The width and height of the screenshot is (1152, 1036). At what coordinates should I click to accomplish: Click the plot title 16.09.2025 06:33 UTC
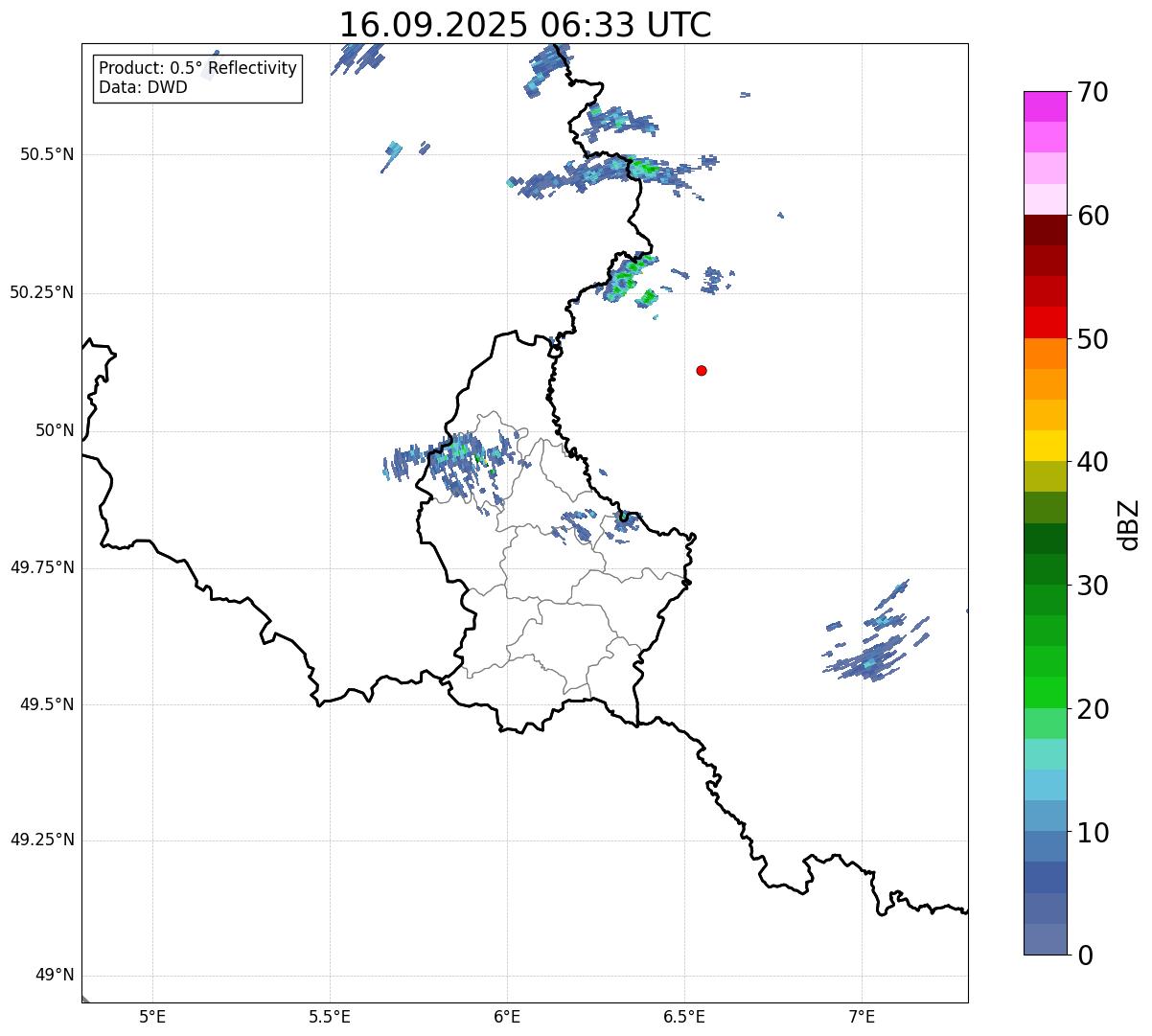[525, 24]
